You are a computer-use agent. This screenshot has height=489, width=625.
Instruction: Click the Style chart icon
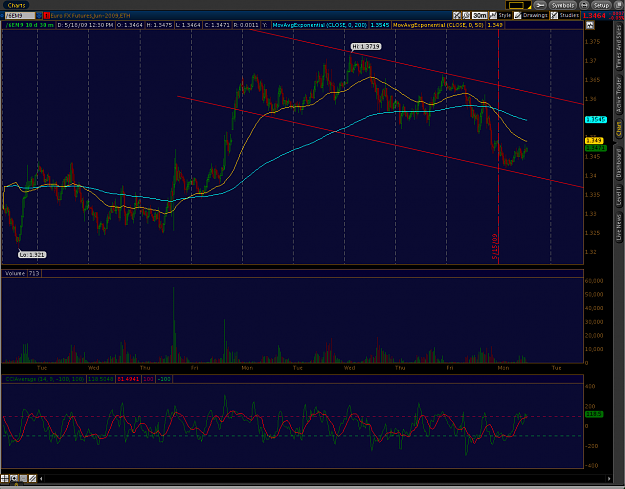click(x=493, y=16)
